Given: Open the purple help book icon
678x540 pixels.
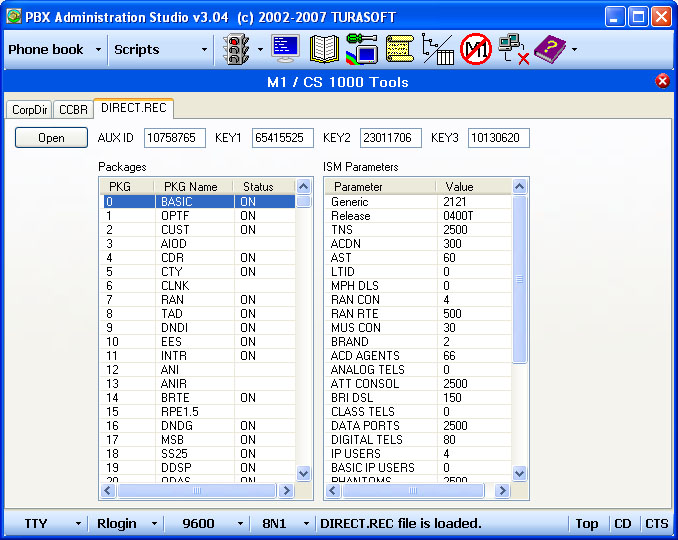Looking at the screenshot, I should tap(550, 49).
